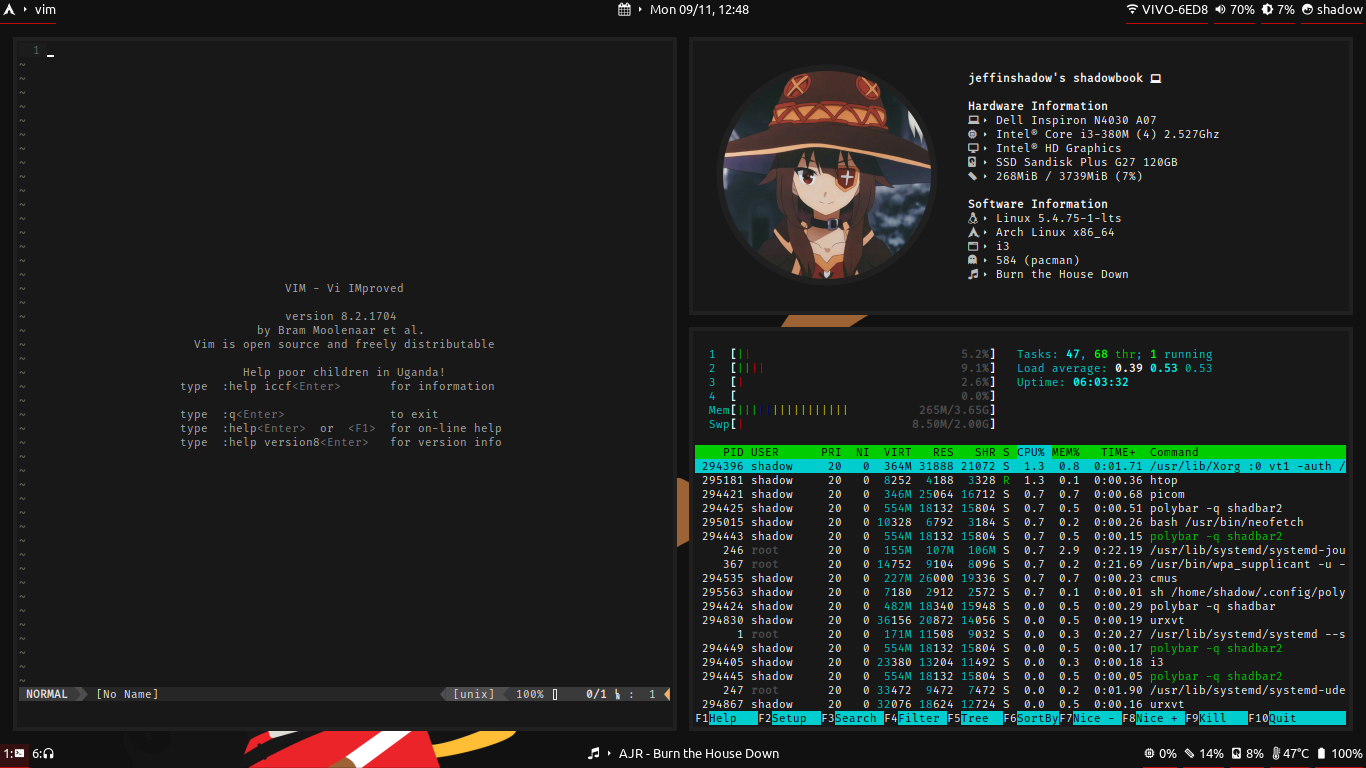Select the cmus process row
The image size is (1366, 768).
(x=1020, y=578)
